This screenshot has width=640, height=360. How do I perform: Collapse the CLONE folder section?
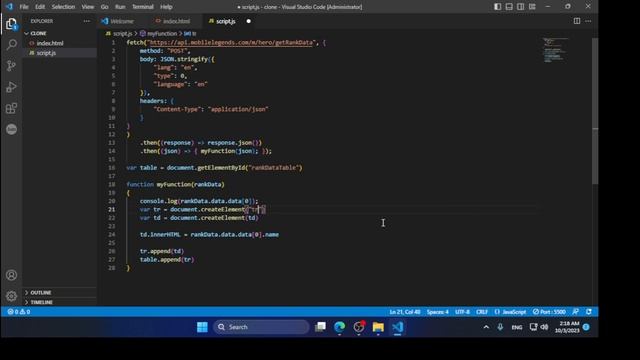click(38, 33)
